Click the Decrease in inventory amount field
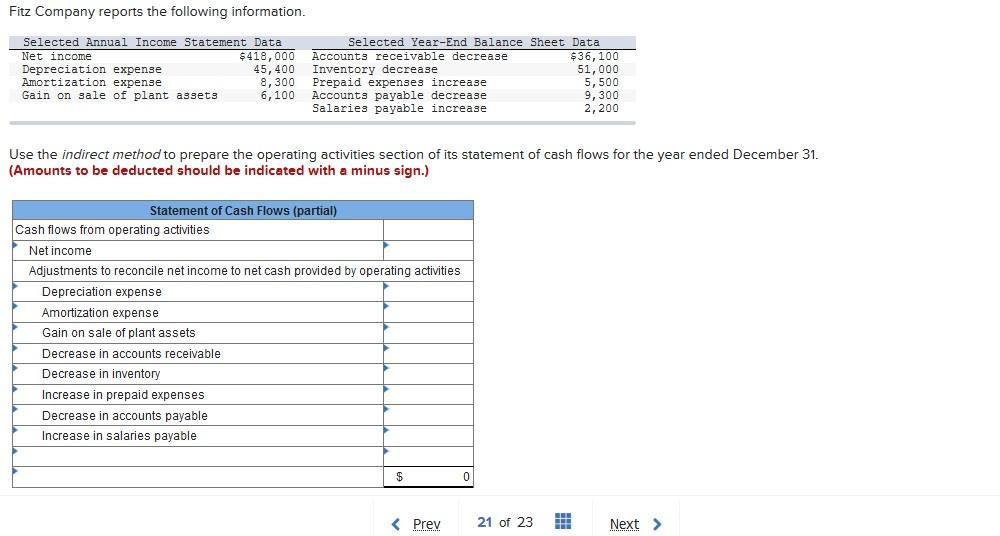 click(x=429, y=374)
